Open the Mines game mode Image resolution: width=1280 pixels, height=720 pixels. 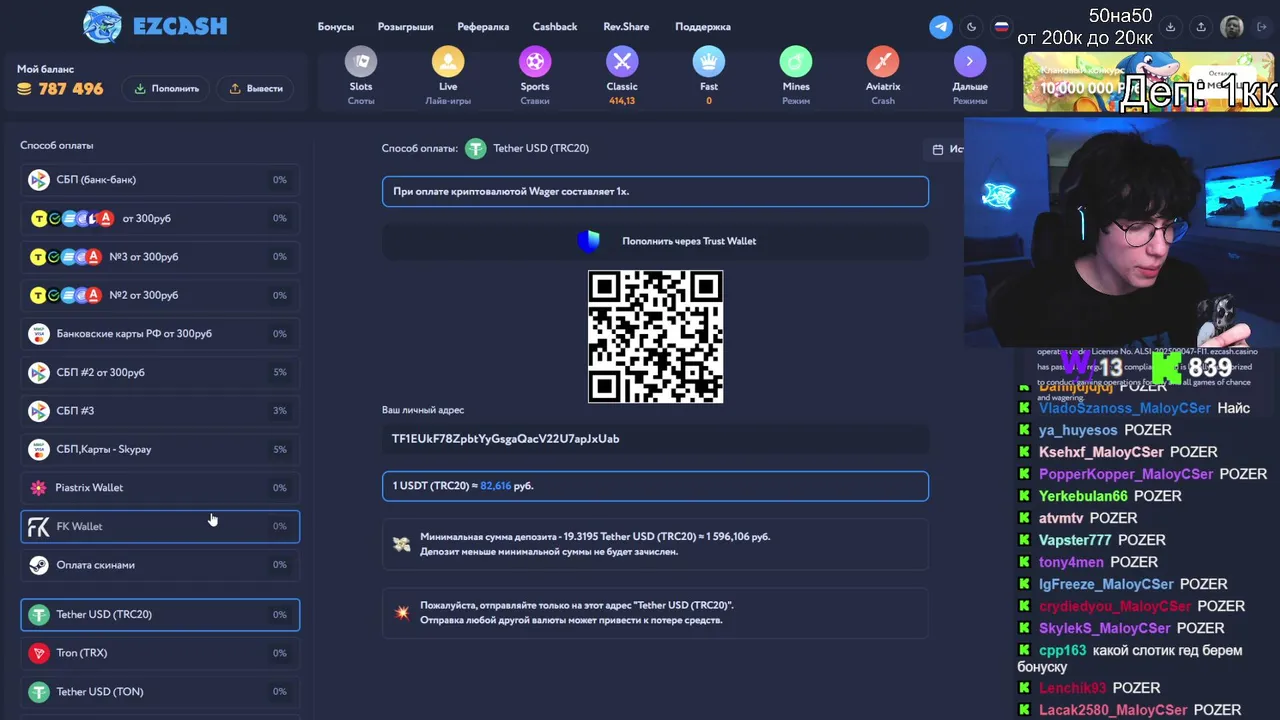[796, 76]
